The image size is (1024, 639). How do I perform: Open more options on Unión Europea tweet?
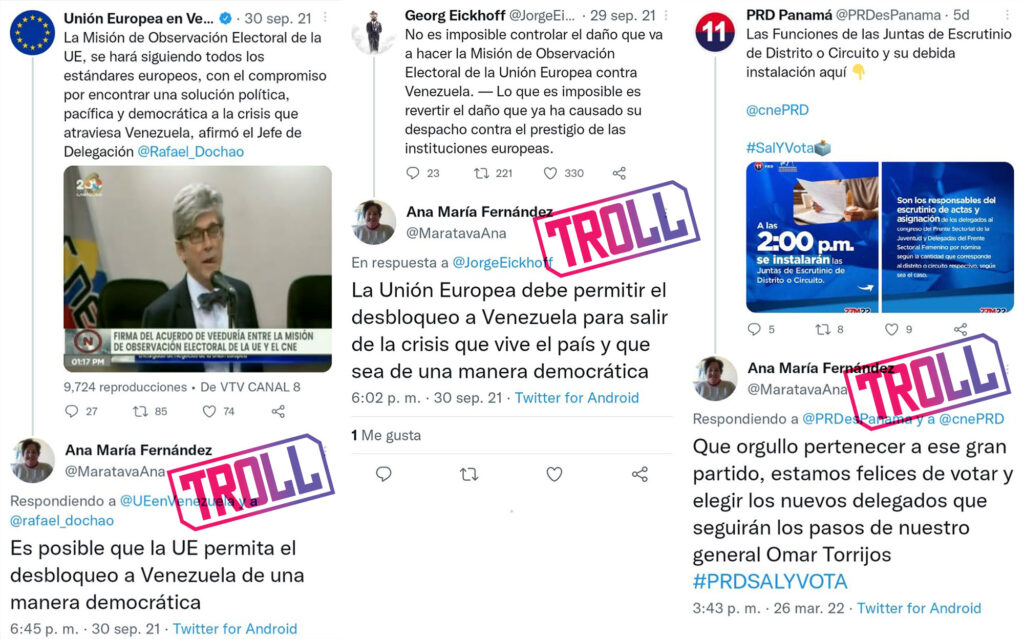pos(325,18)
